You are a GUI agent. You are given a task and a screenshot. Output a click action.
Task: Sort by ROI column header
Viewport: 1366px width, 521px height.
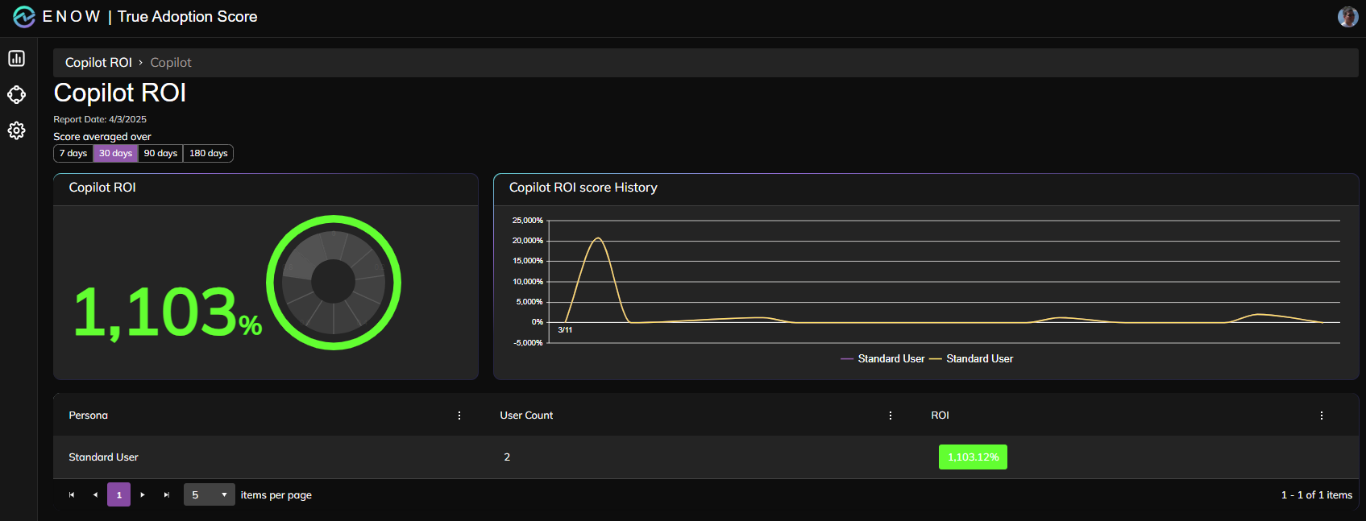940,415
